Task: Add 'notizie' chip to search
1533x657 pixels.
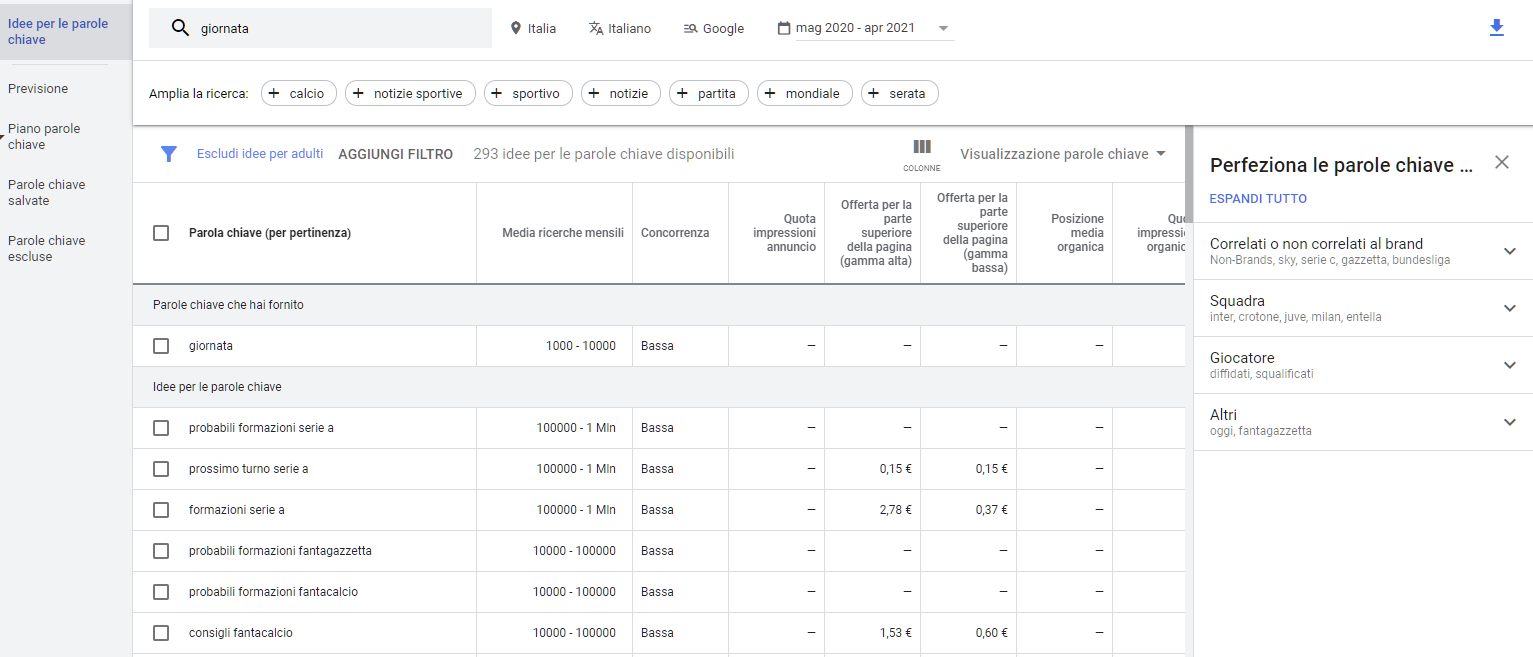Action: tap(621, 93)
